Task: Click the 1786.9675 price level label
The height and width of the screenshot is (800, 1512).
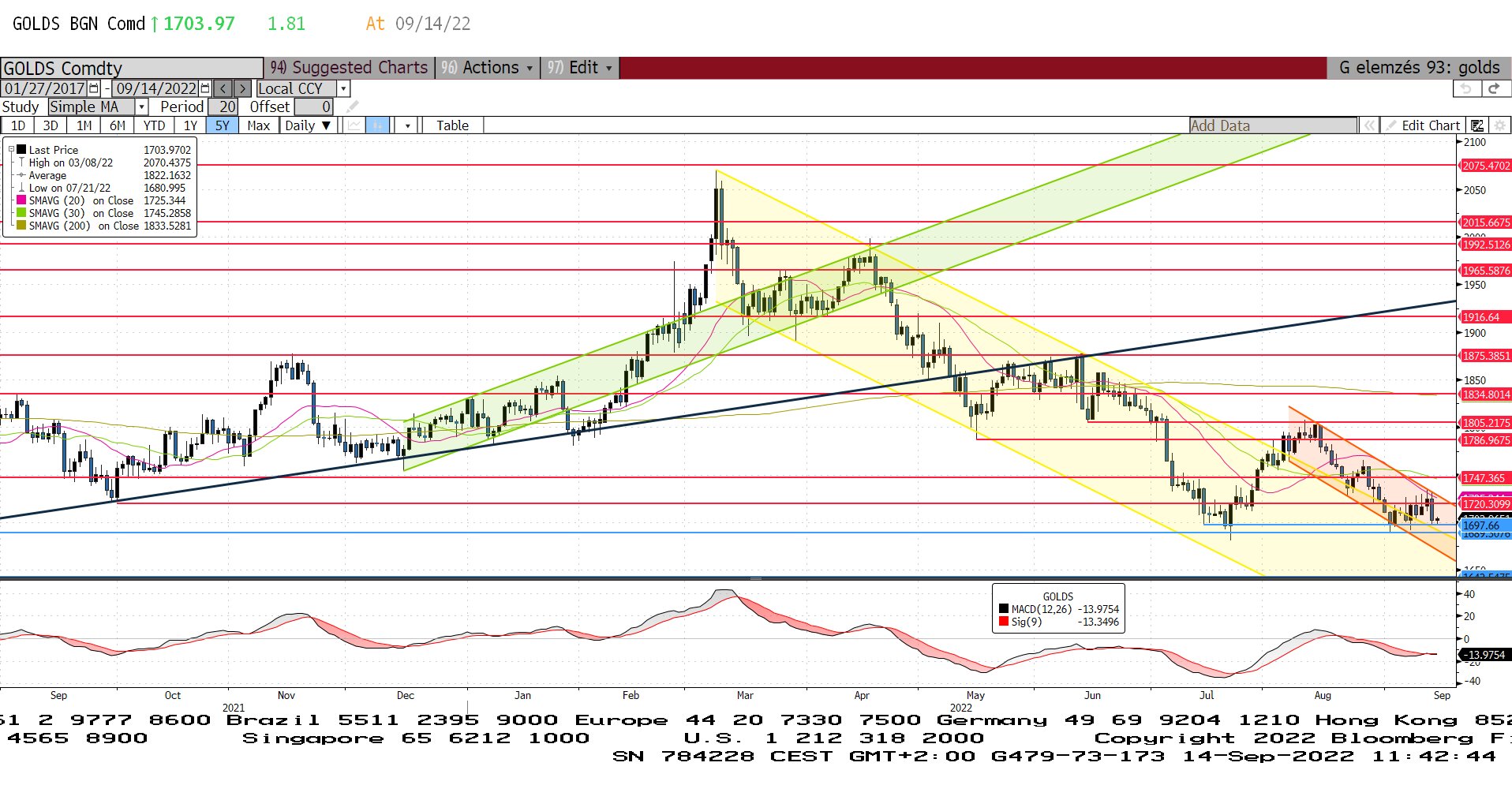Action: tap(1485, 440)
